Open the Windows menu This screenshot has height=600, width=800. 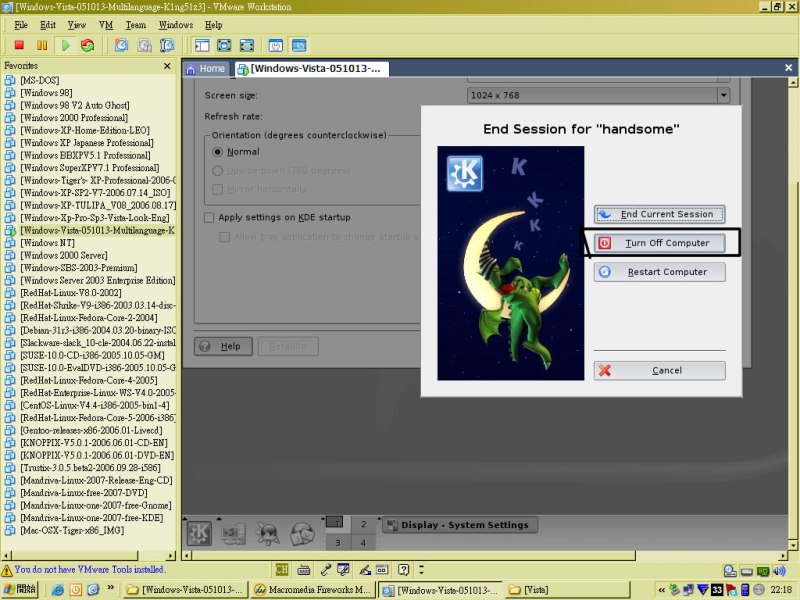pyautogui.click(x=176, y=25)
